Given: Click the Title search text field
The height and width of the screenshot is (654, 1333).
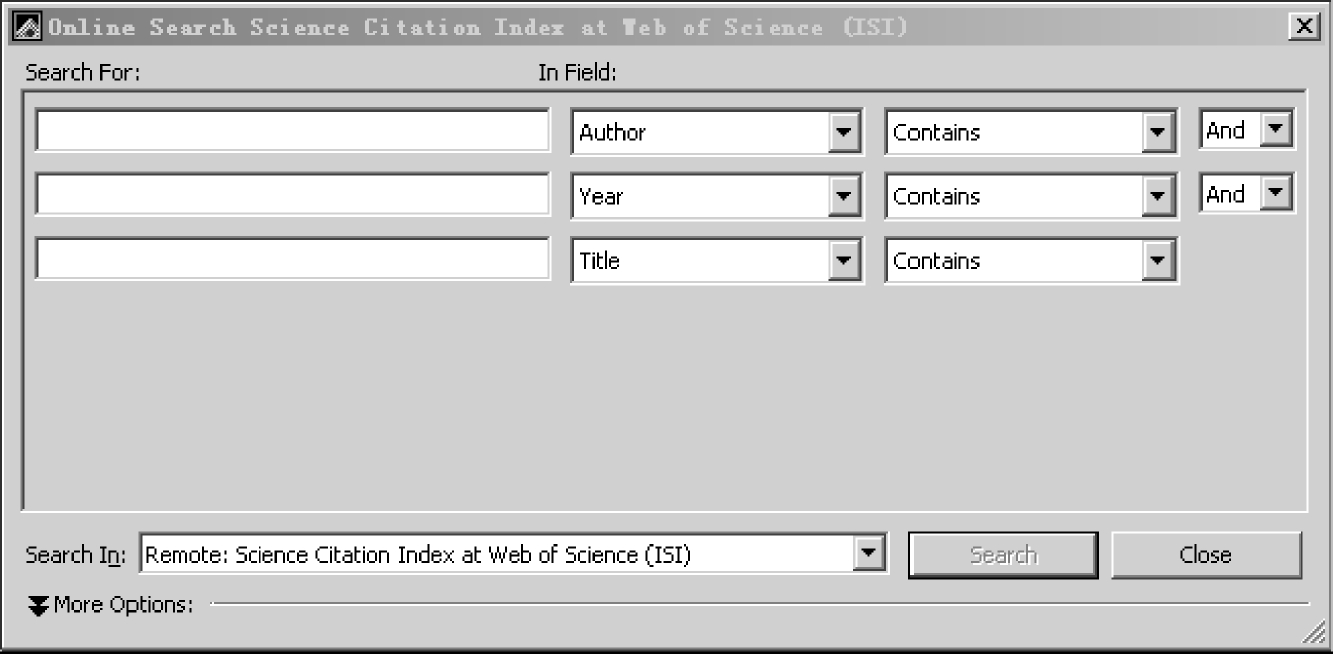Looking at the screenshot, I should pos(292,259).
